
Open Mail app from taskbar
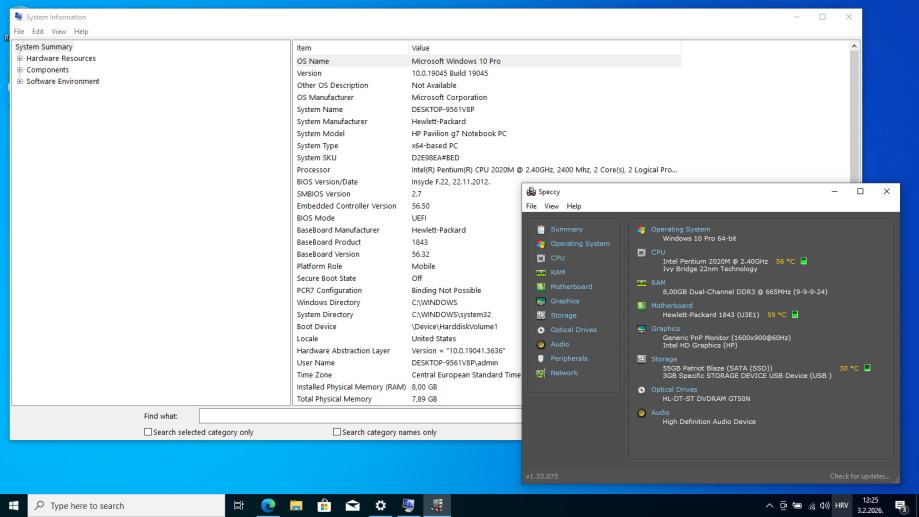[352, 505]
